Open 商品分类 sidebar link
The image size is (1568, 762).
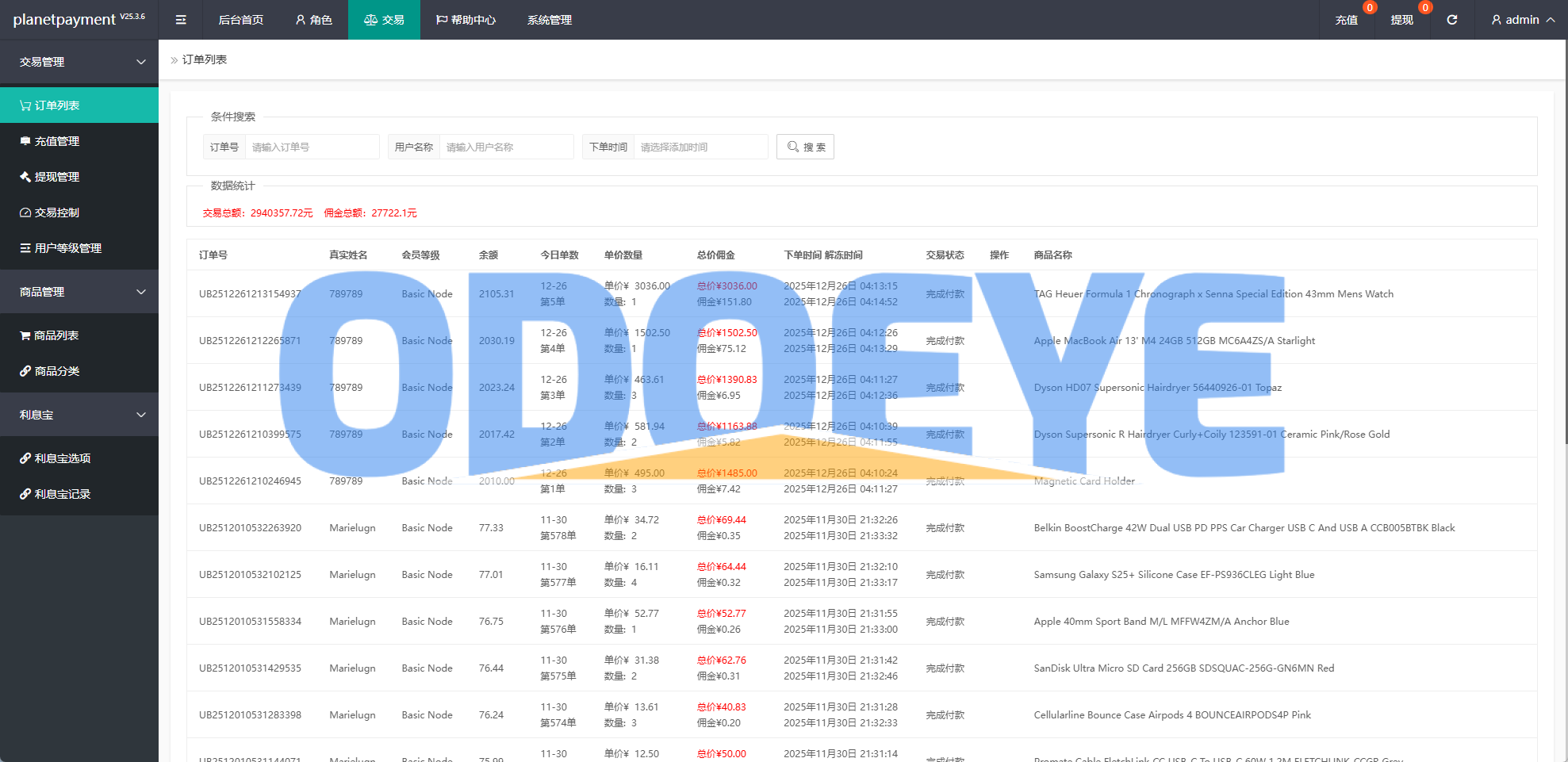[x=56, y=371]
